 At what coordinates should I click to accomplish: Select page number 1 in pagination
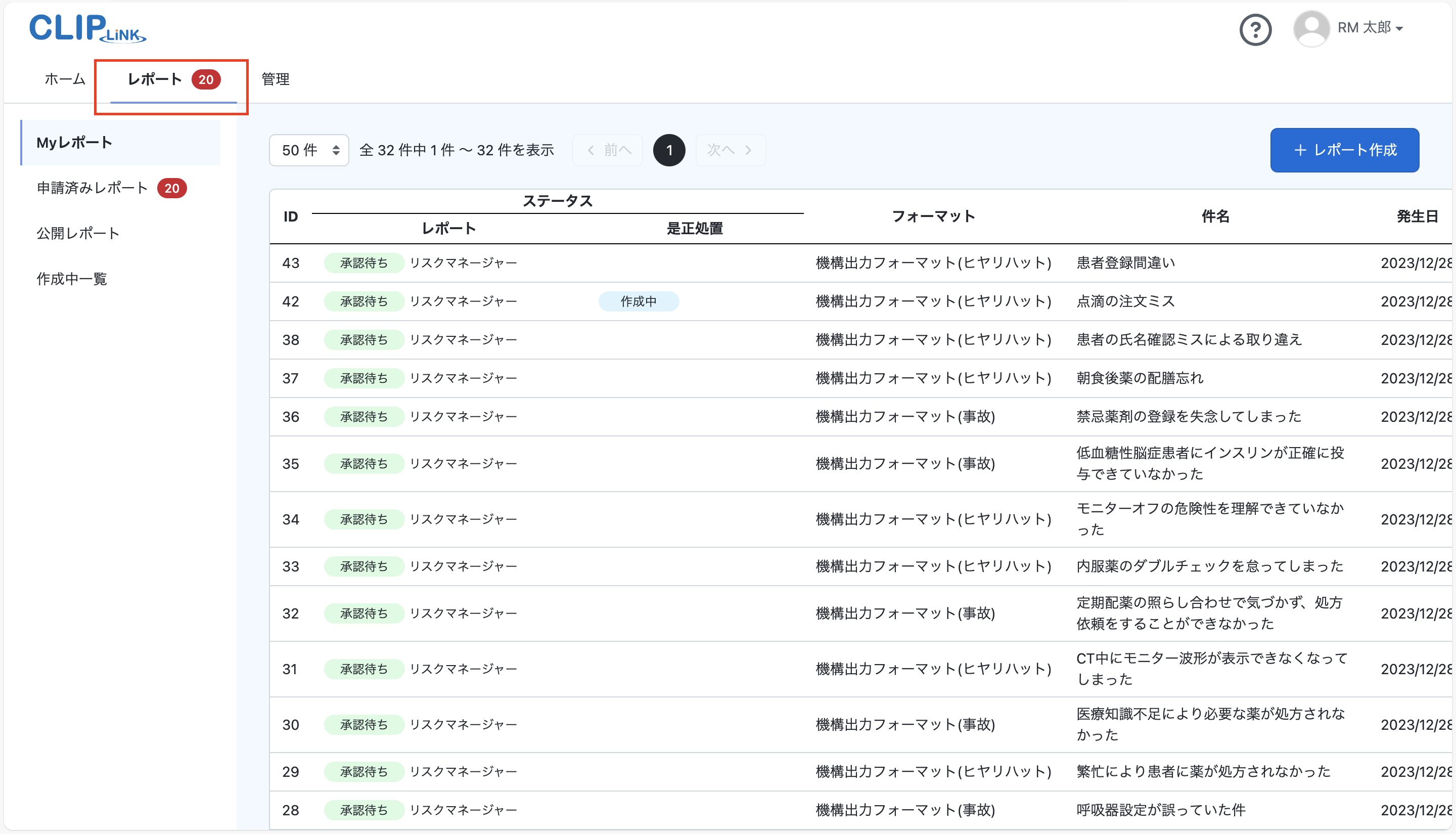pos(669,150)
